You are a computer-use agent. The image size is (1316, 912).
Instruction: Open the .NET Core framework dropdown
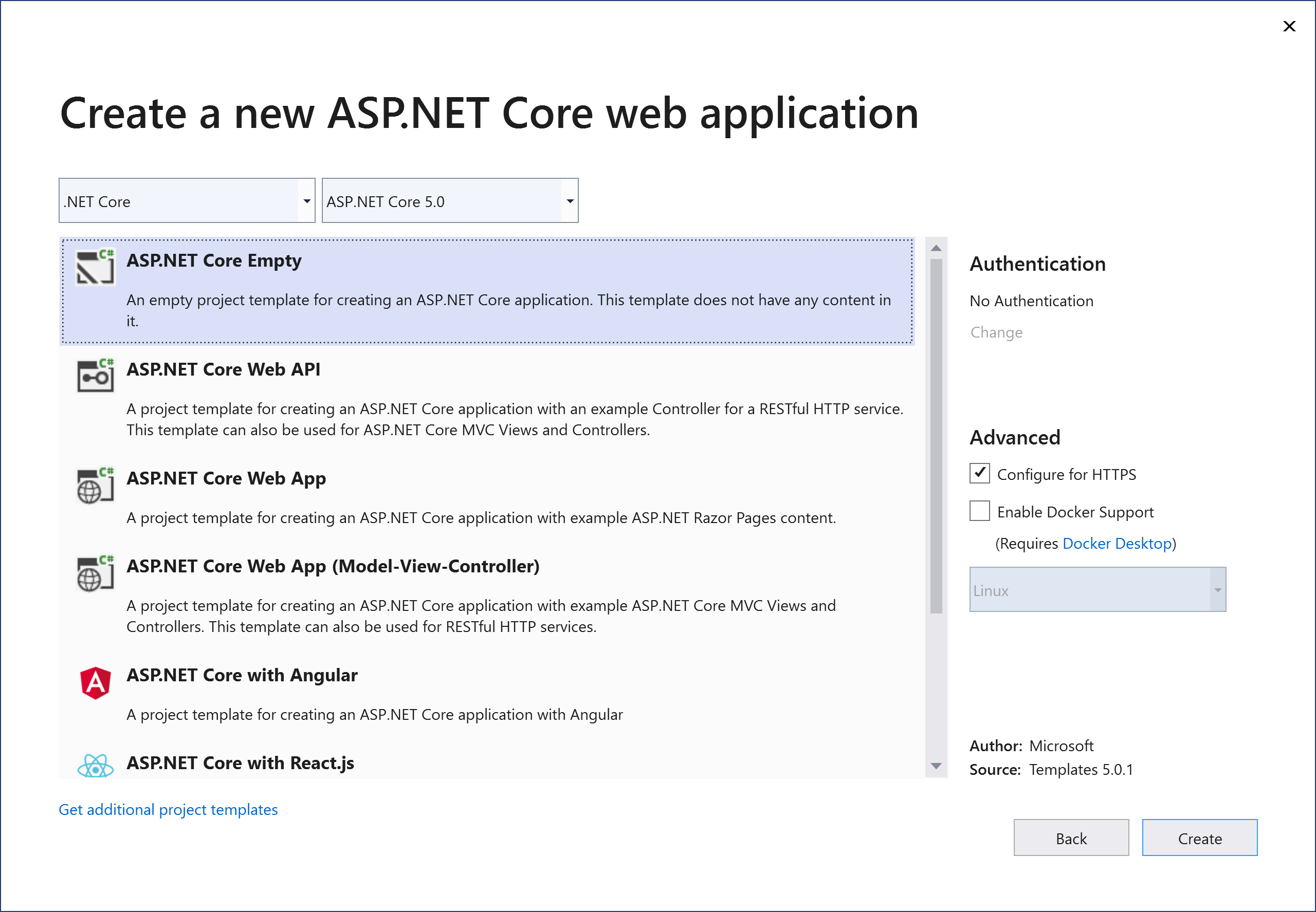[x=187, y=200]
